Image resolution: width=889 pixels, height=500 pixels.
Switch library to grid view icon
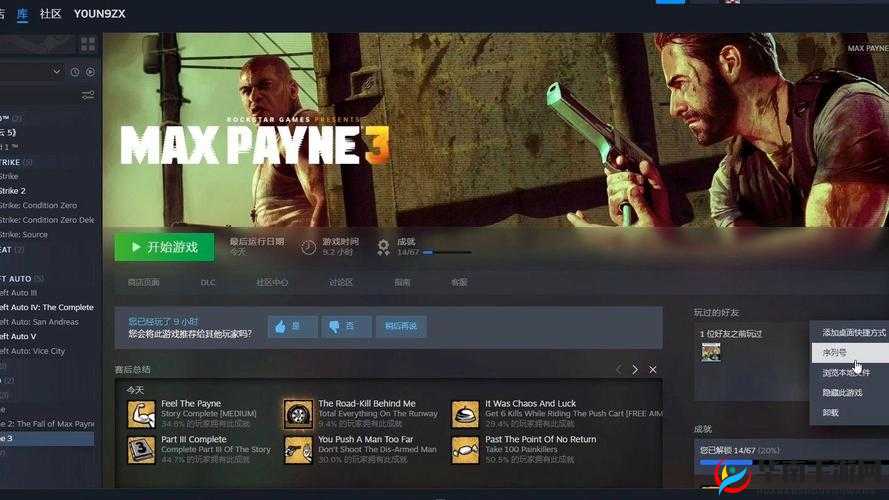coord(88,44)
